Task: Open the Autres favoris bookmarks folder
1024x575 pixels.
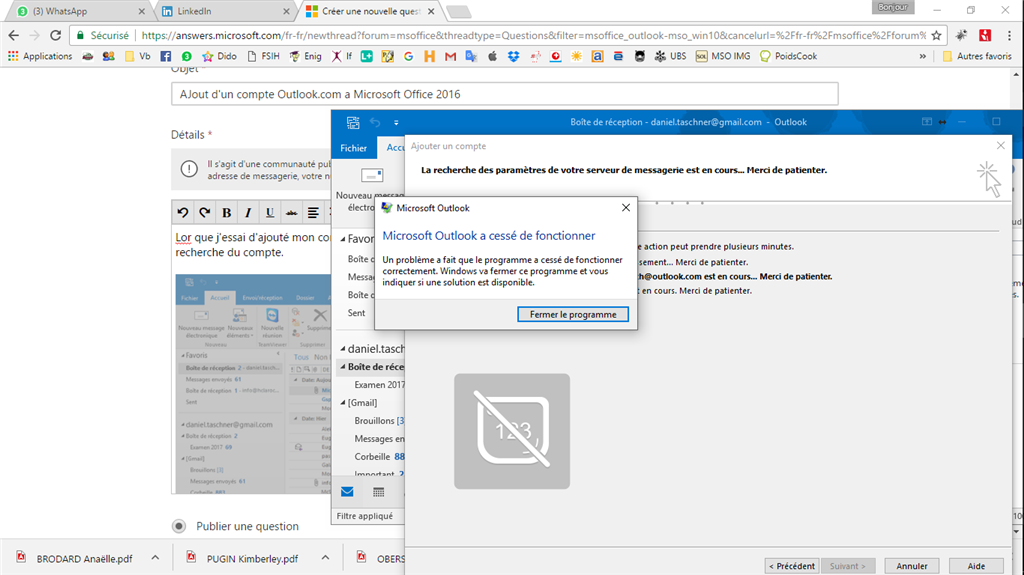Action: click(977, 56)
